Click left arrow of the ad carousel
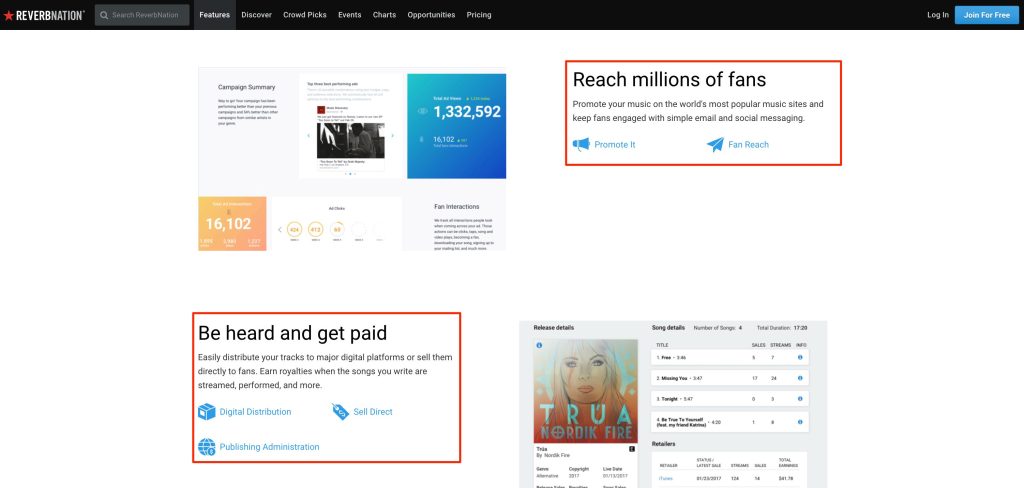Screen dimensions: 1024x488 point(308,136)
